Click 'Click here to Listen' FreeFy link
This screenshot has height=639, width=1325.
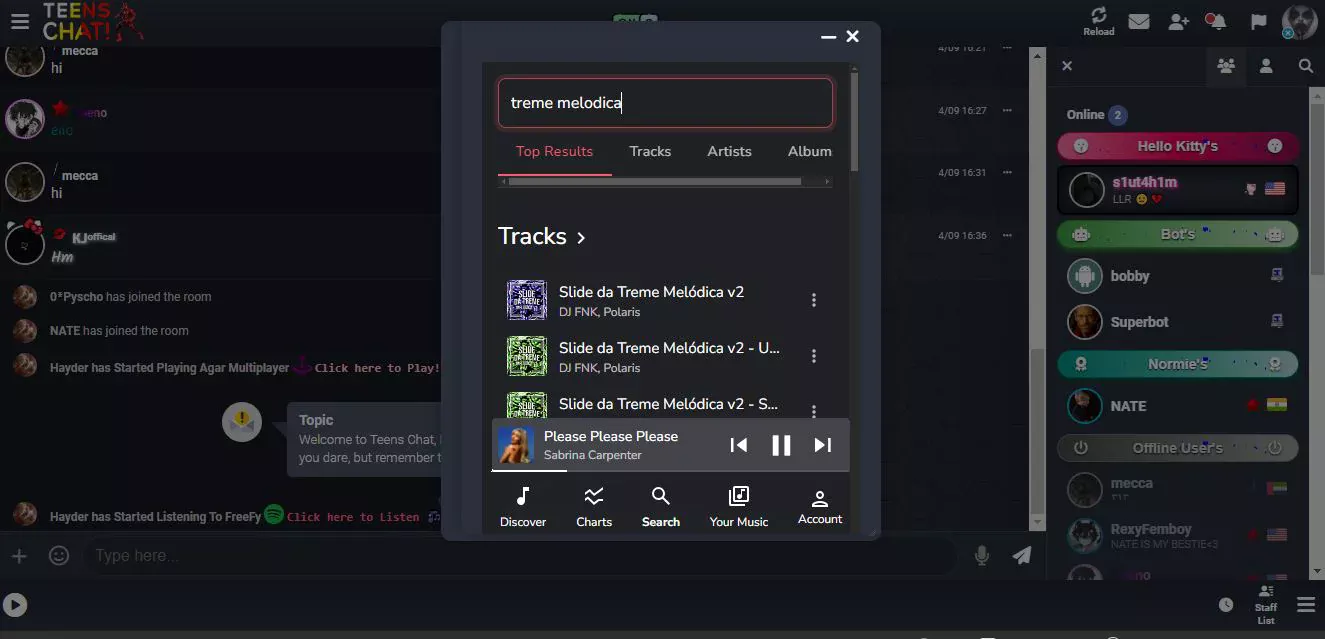coord(353,517)
